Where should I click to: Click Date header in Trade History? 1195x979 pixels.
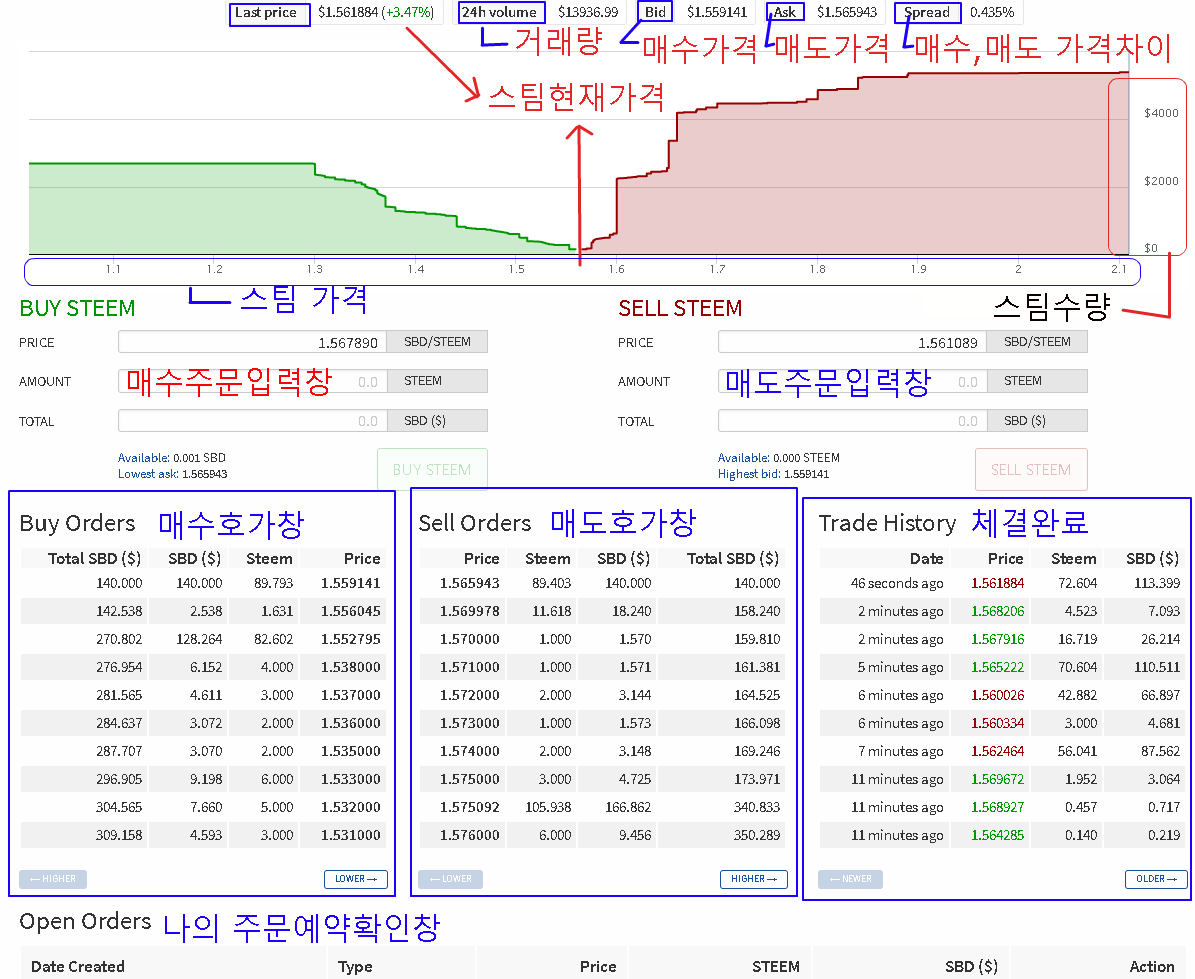tap(927, 558)
